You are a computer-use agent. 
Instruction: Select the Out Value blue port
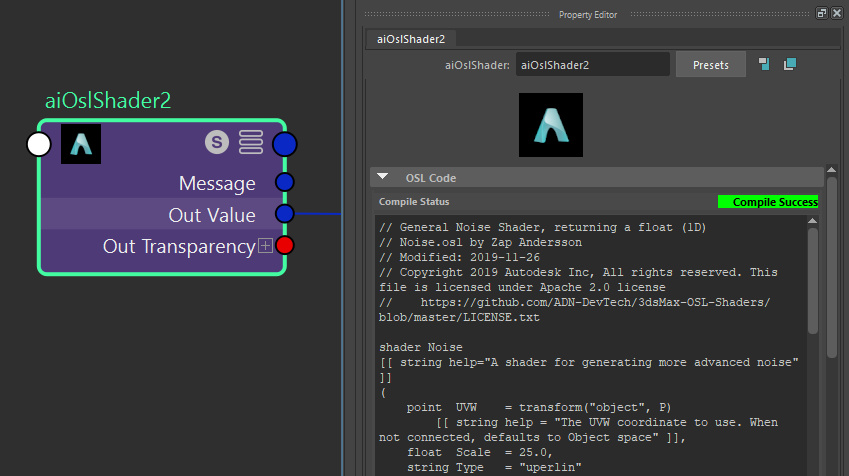click(284, 214)
